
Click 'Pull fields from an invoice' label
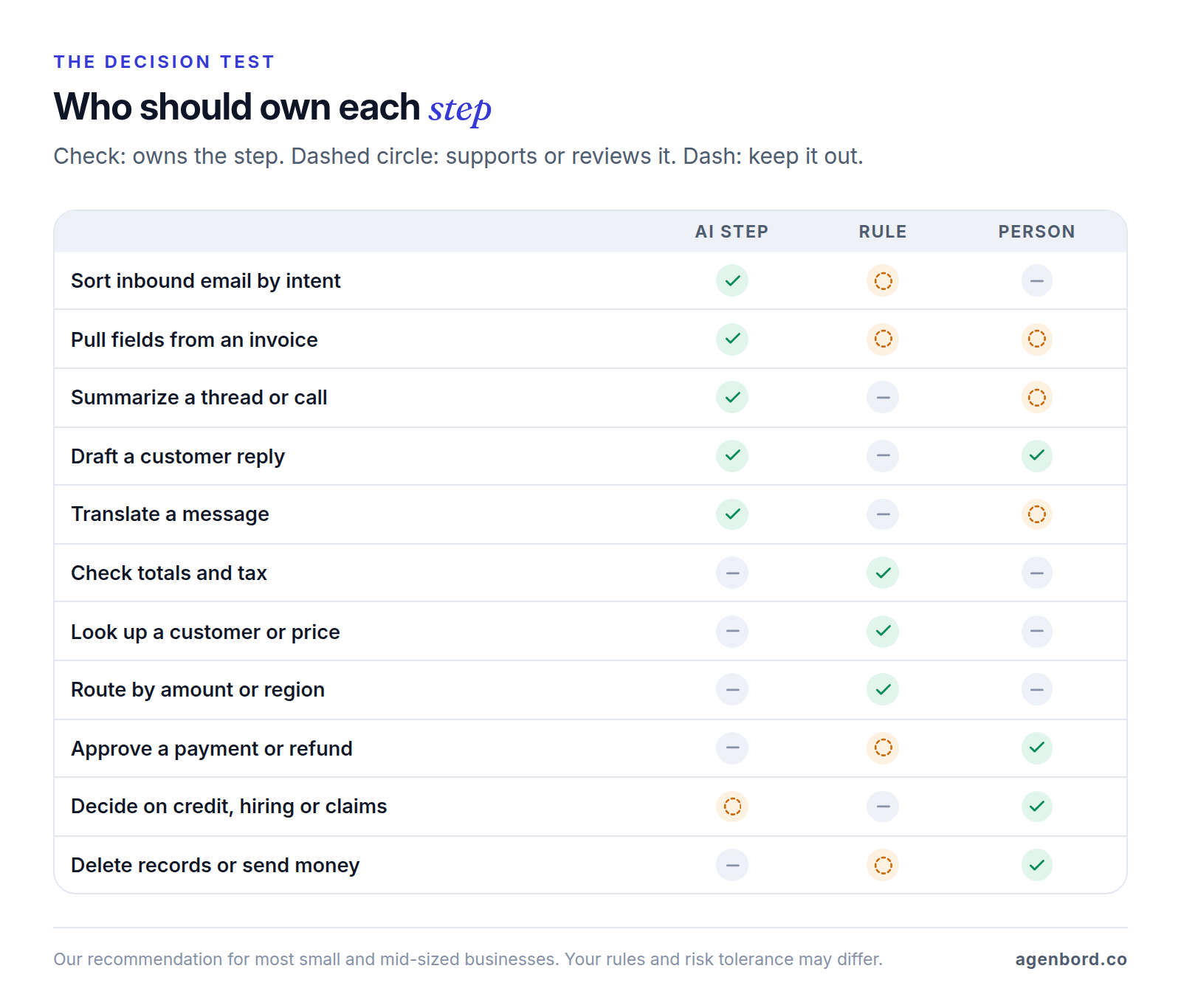pyautogui.click(x=194, y=339)
